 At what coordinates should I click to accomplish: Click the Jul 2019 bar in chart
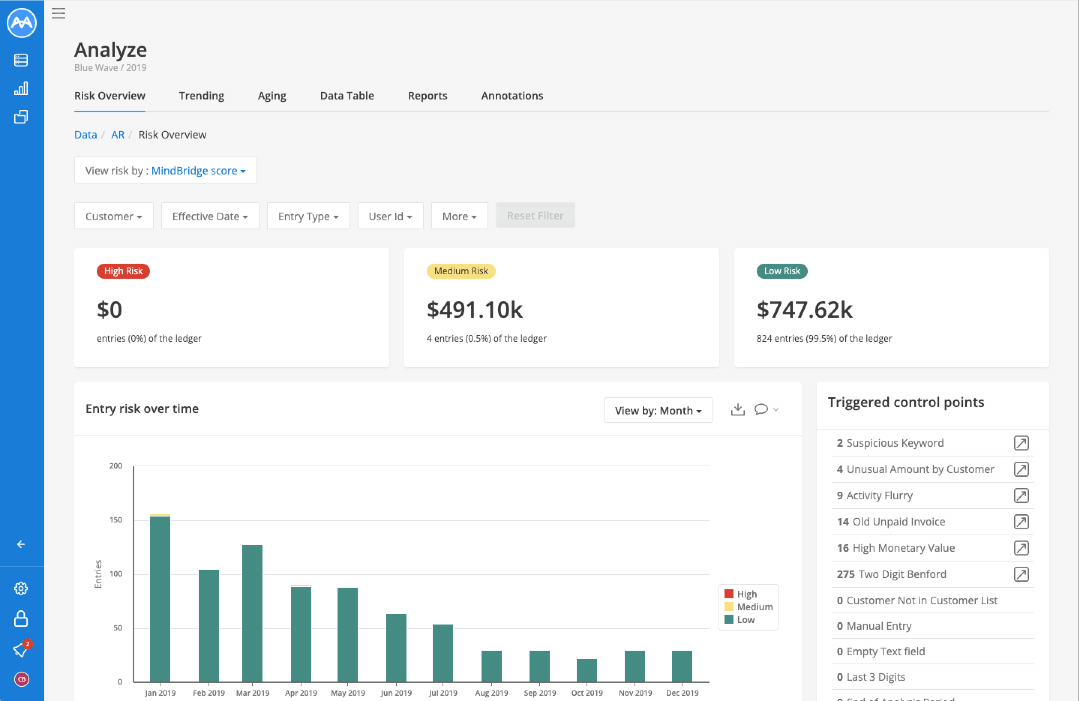pyautogui.click(x=443, y=654)
